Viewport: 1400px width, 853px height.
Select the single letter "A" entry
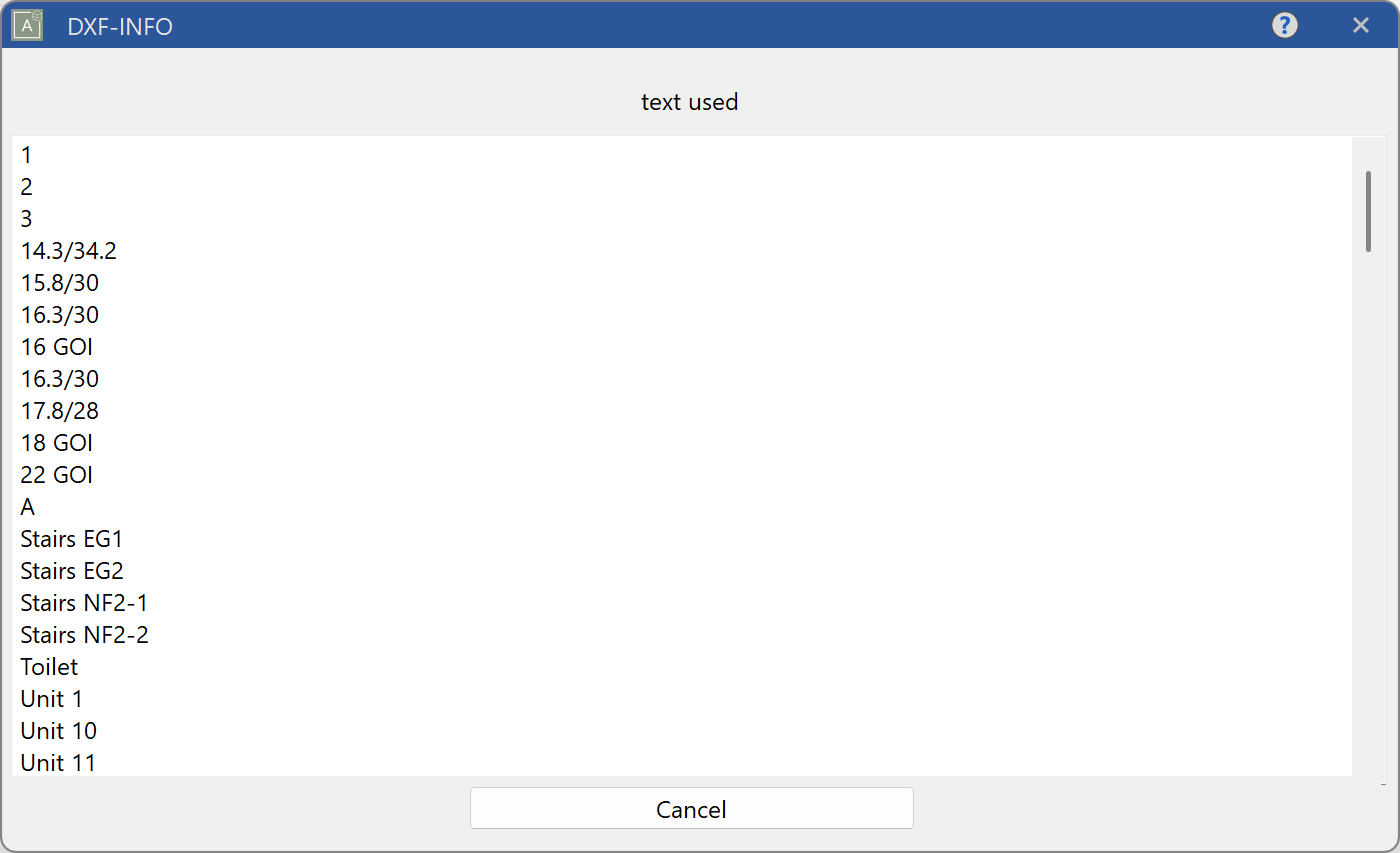coord(28,507)
